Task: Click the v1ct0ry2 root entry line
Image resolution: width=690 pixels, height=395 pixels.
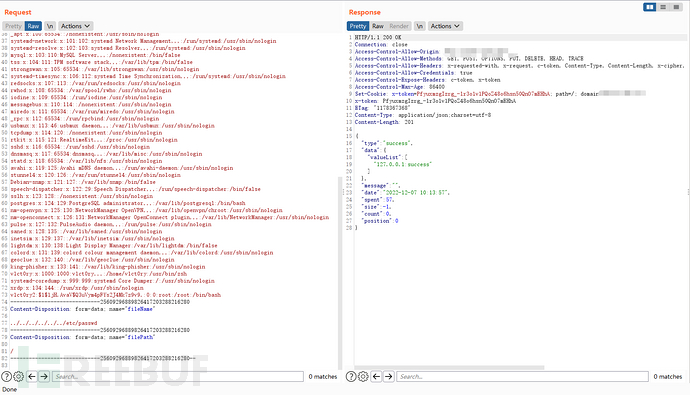Action: pos(116,295)
